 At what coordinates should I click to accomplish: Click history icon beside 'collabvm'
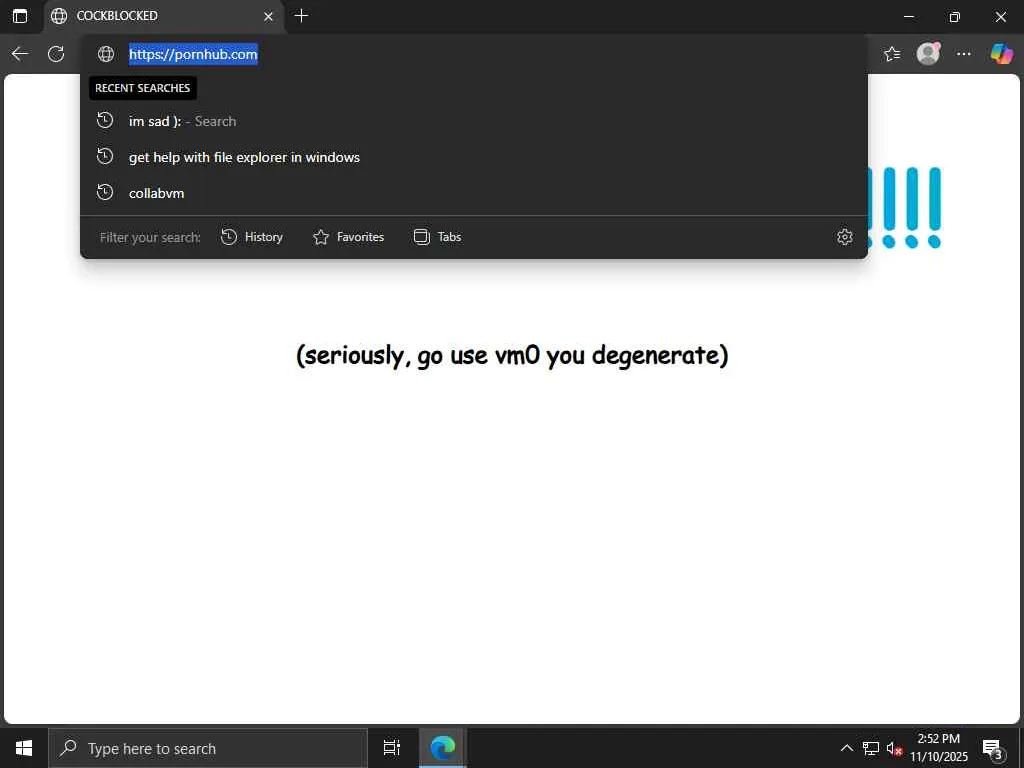click(105, 193)
